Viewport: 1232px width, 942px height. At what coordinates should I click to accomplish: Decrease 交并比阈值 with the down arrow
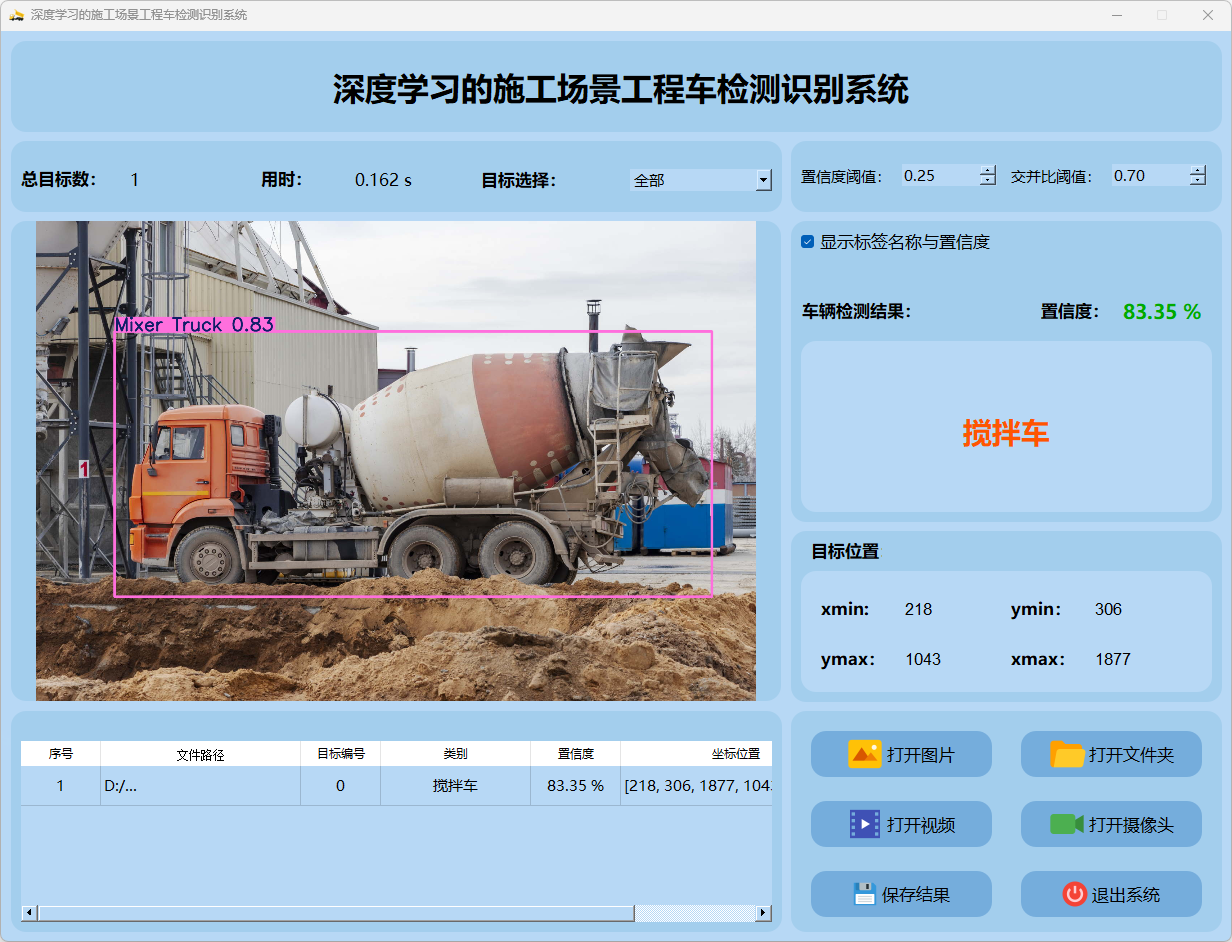click(1198, 181)
